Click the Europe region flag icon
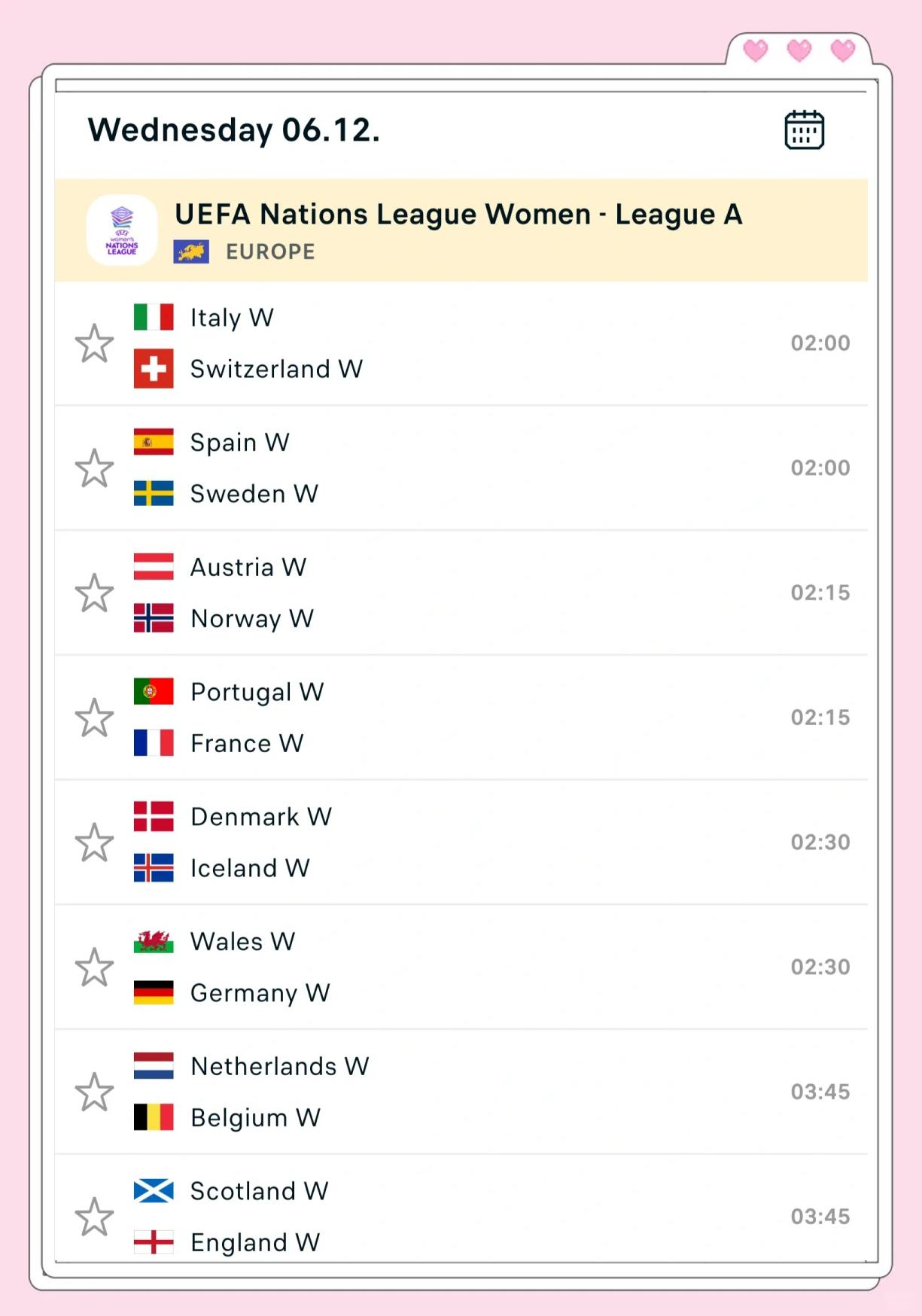This screenshot has width=922, height=1316. [x=191, y=251]
